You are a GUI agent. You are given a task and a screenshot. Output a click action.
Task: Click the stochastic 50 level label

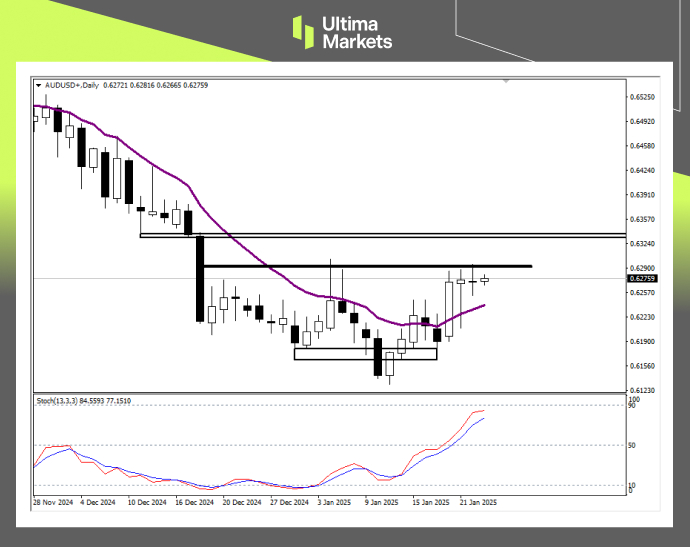[x=632, y=445]
